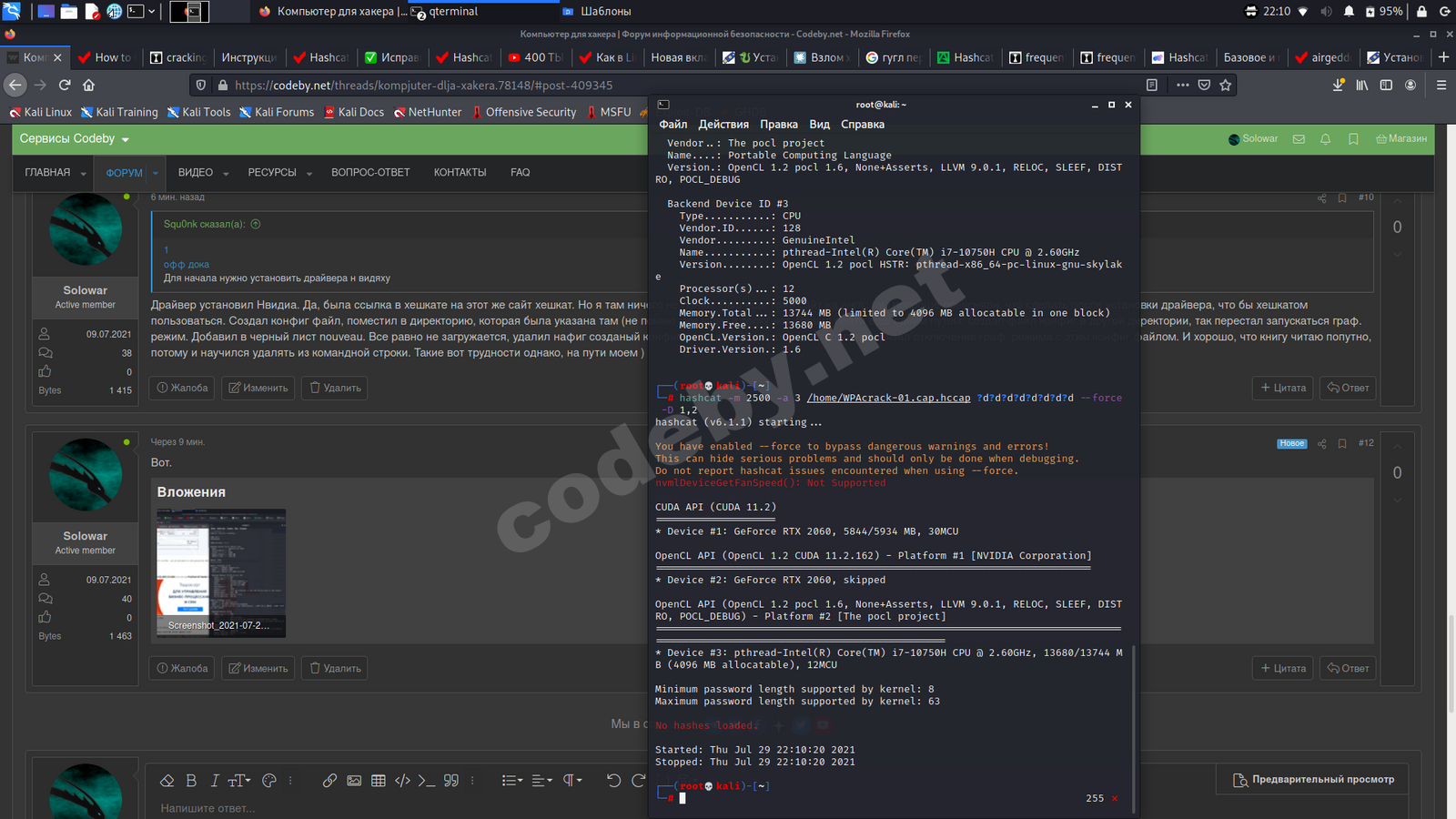Open the forum notifications bell

pos(1325,139)
